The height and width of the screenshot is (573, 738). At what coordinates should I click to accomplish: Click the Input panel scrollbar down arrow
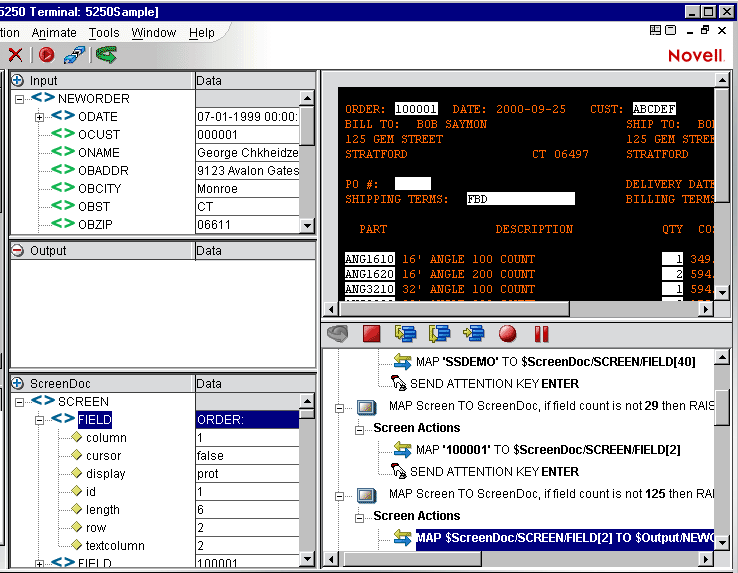[308, 226]
